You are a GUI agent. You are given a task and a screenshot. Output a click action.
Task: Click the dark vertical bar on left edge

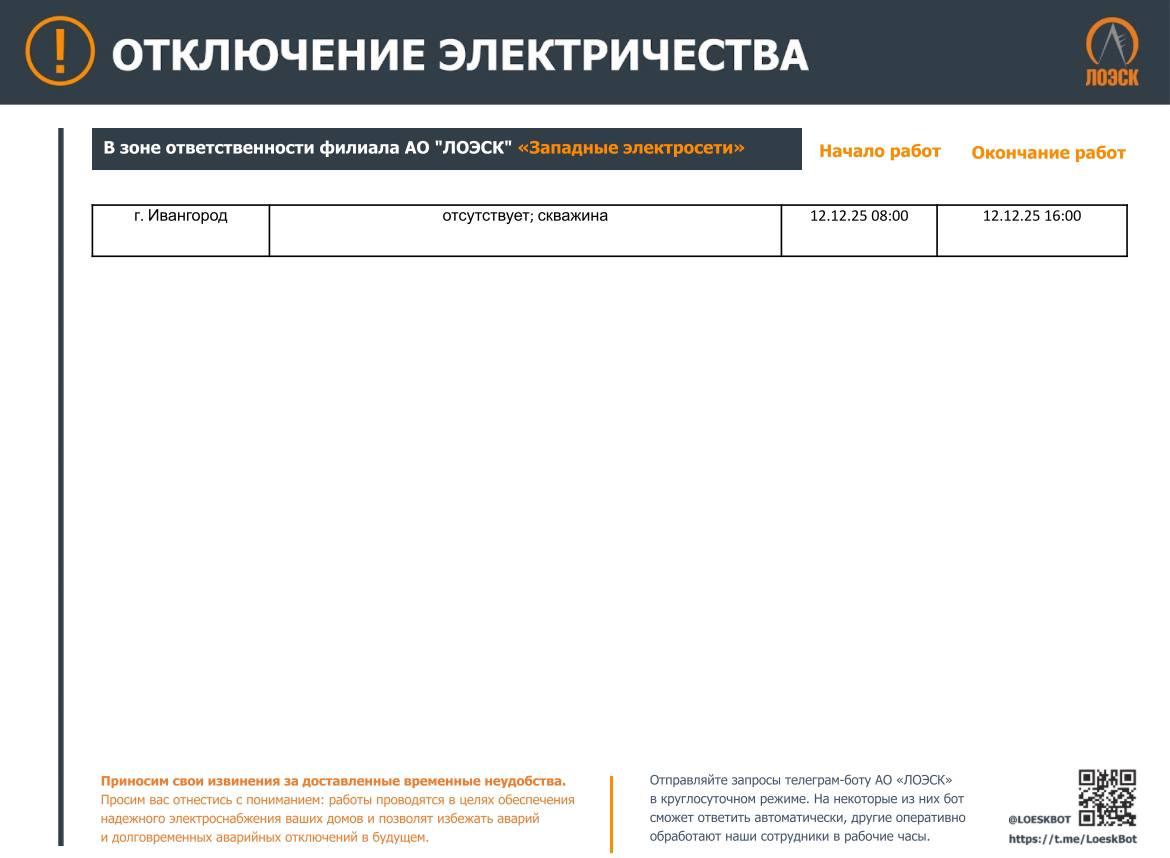tap(60, 480)
